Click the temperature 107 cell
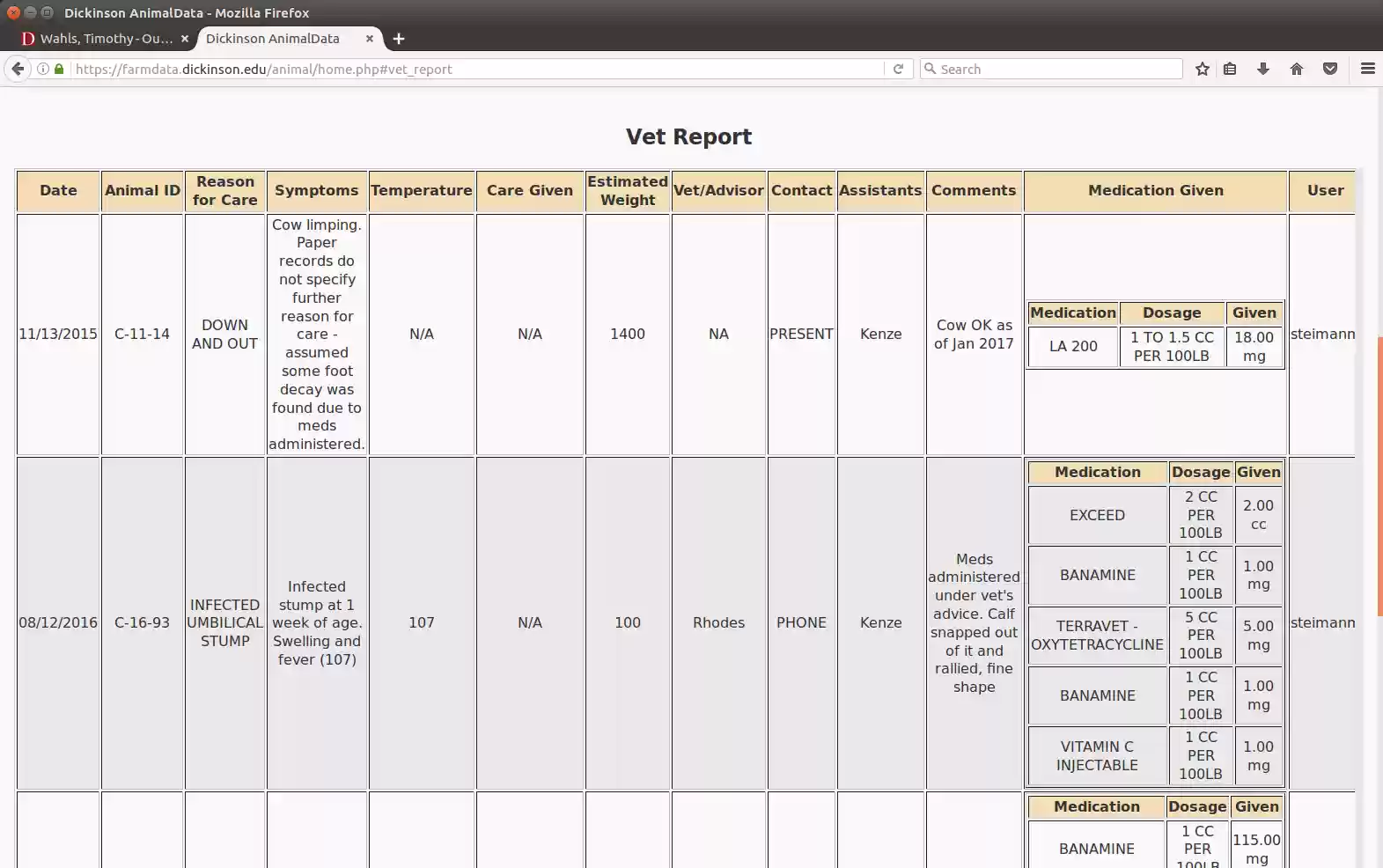 422,623
